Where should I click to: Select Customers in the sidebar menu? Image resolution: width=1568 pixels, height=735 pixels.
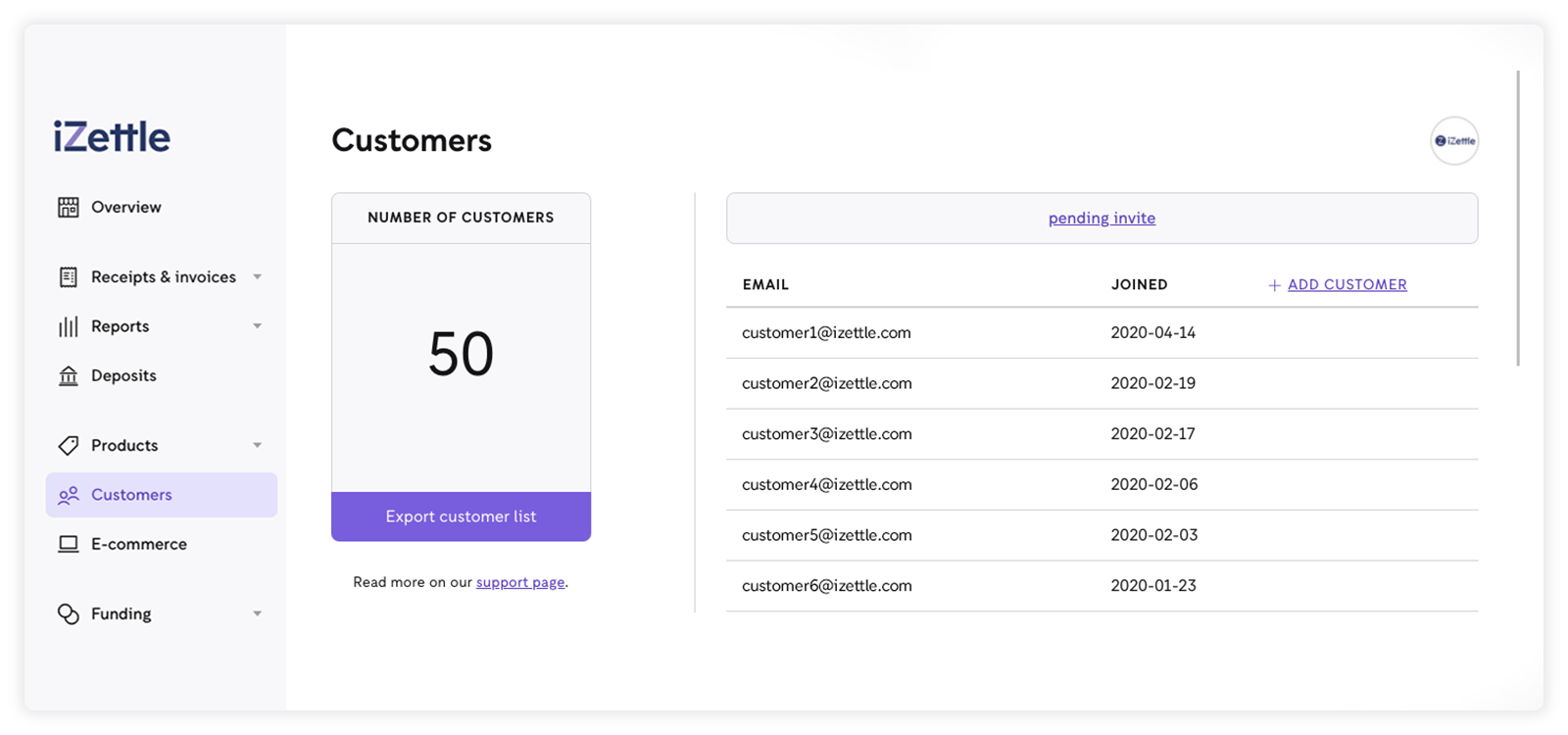coord(131,495)
